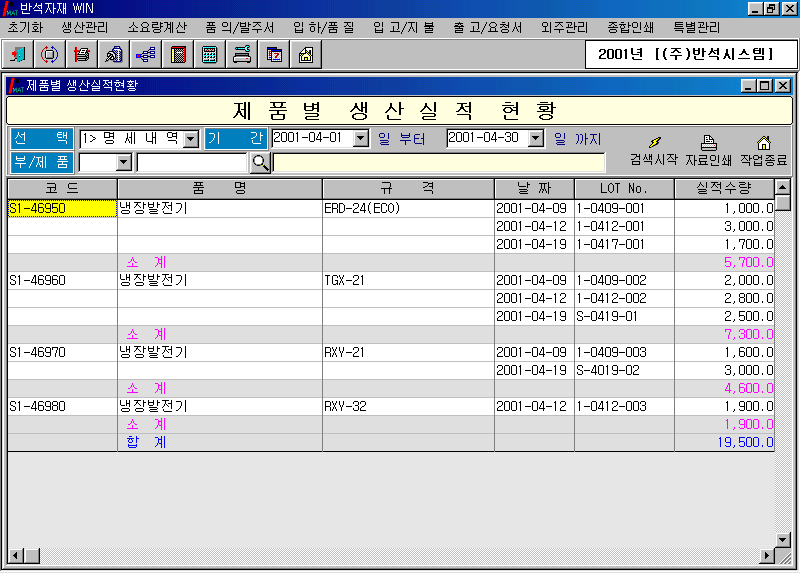Click the 자료인쇄 print button
The height and width of the screenshot is (574, 800).
708,150
